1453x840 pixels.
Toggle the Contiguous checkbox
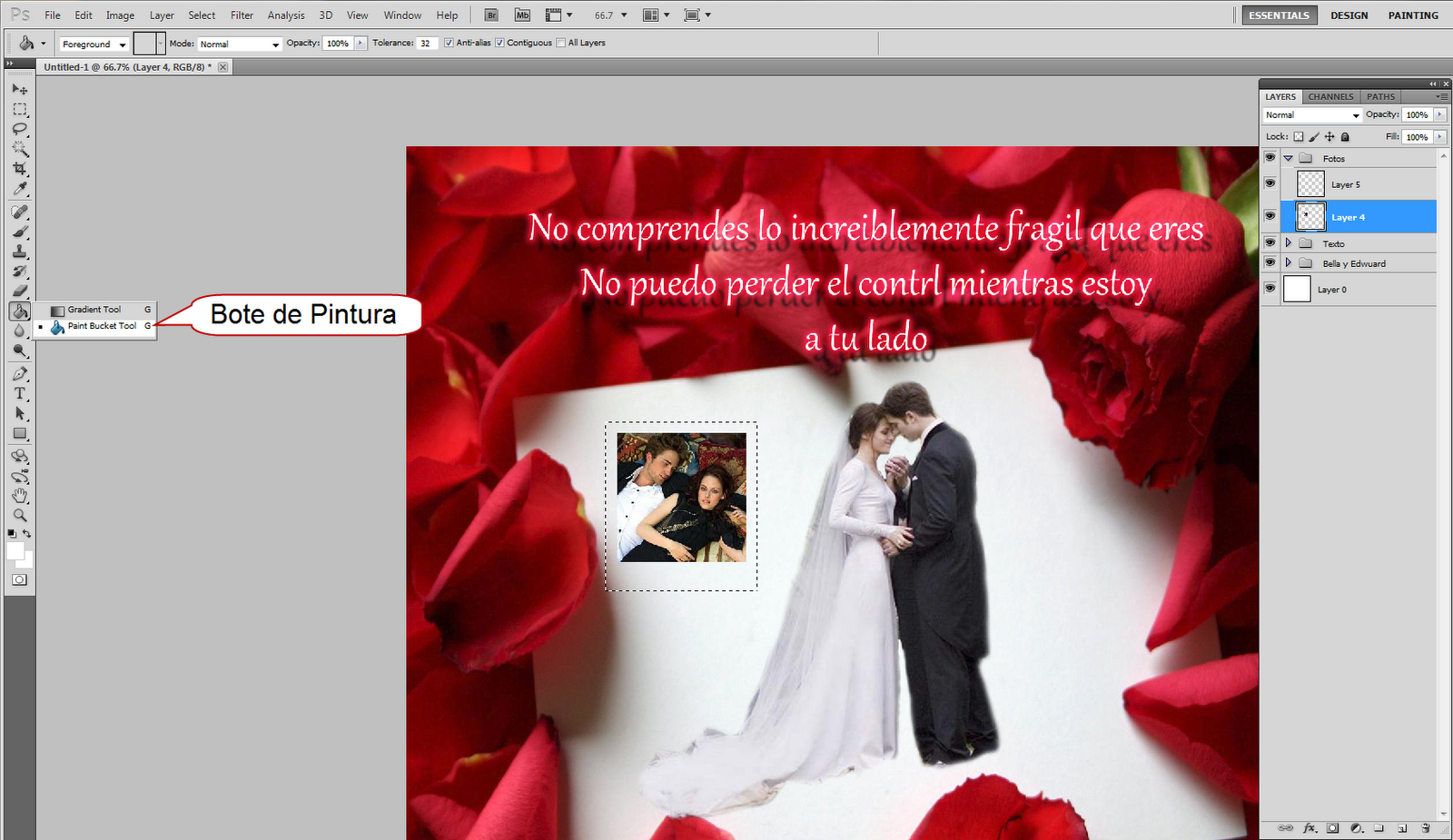(499, 43)
